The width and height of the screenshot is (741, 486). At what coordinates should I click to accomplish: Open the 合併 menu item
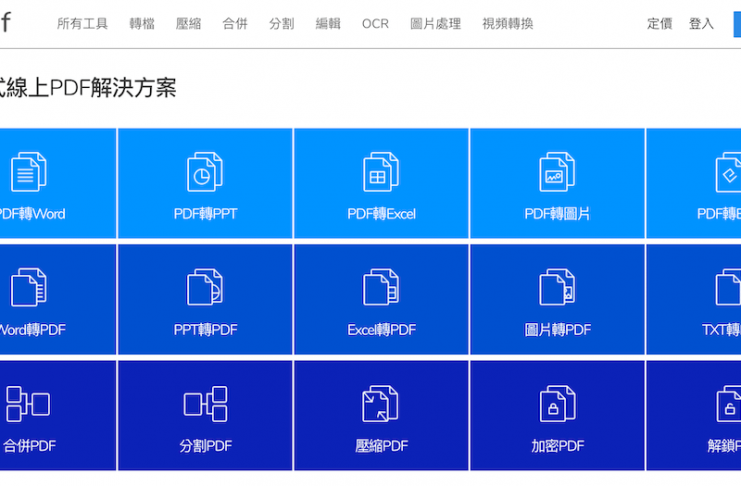(235, 24)
